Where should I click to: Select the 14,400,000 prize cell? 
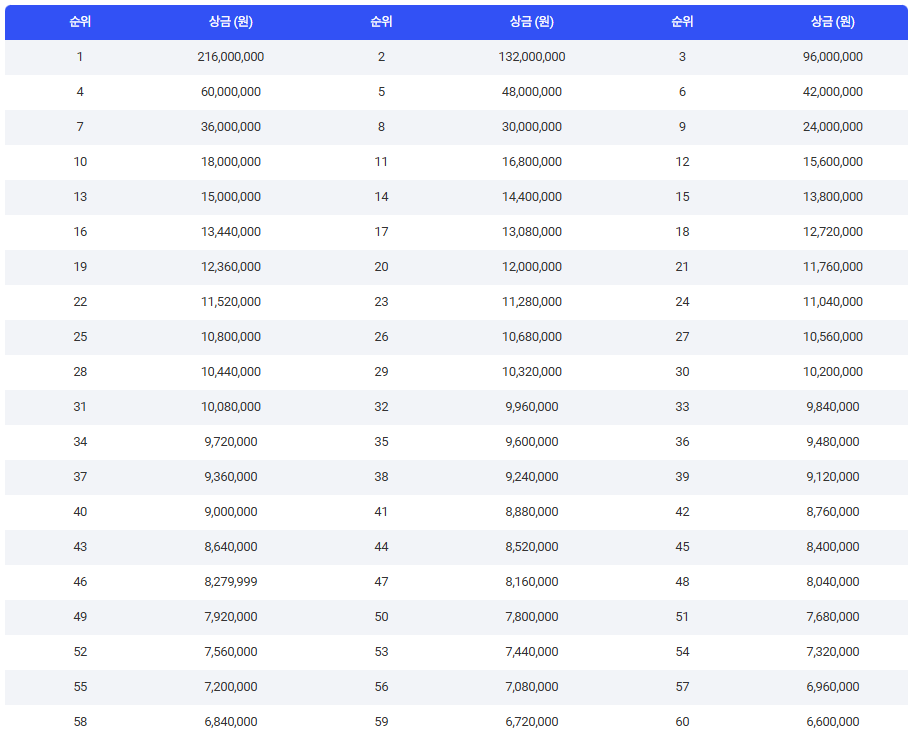[532, 197]
